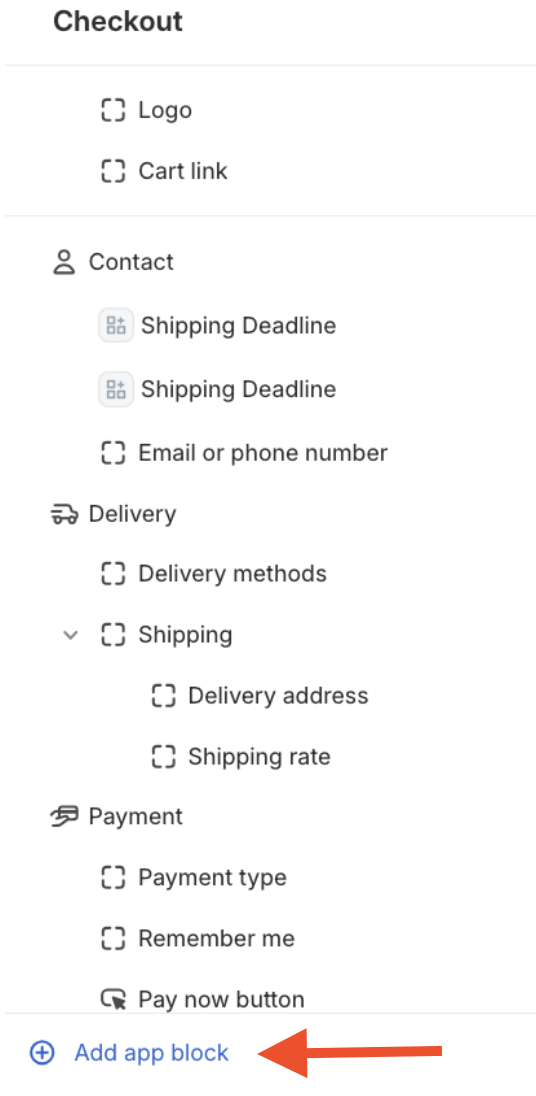Click the Payment hand-card icon
The height and width of the screenshot is (1096, 536).
click(65, 816)
